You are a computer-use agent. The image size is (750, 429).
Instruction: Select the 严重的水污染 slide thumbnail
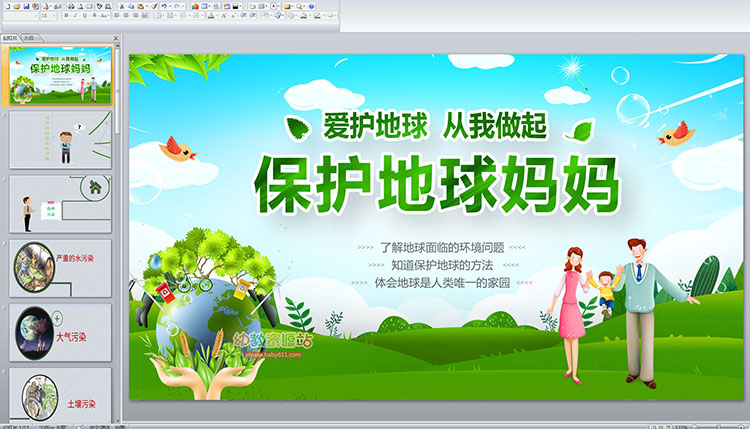(x=60, y=268)
